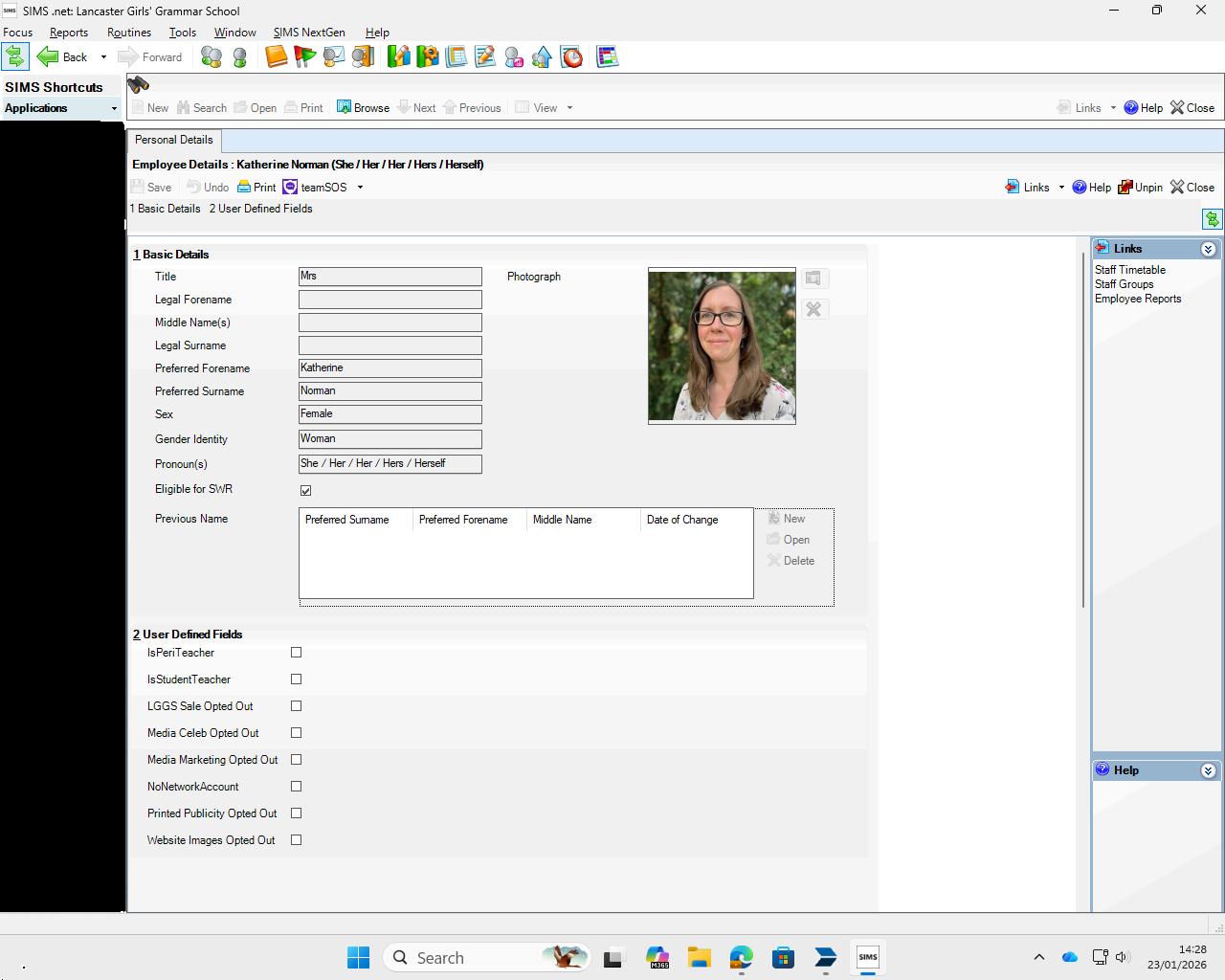Viewport: 1225px width, 980px height.
Task: Toggle the IsStudentTeacher checkbox
Action: (296, 679)
